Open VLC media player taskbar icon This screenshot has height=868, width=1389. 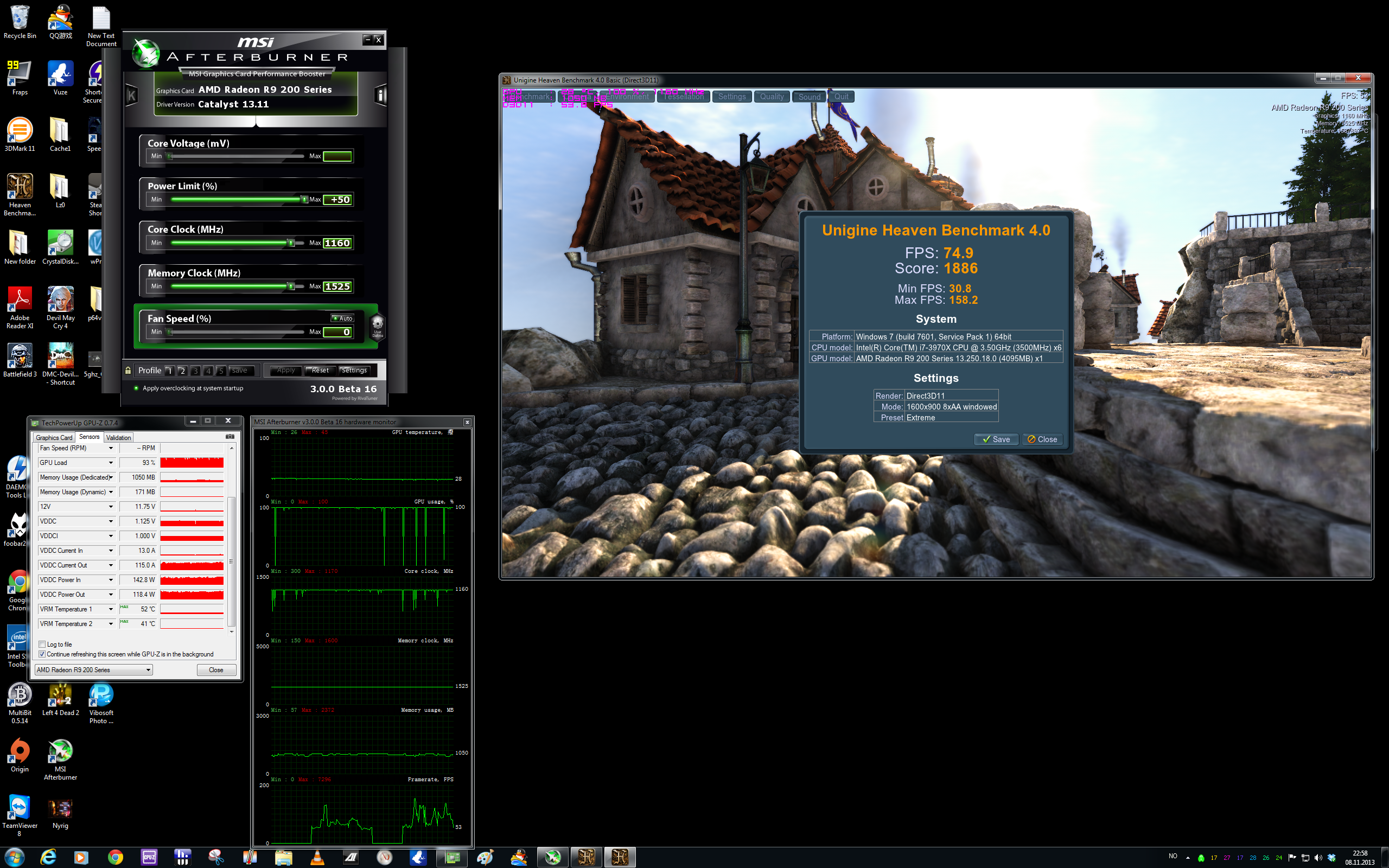pyautogui.click(x=316, y=857)
